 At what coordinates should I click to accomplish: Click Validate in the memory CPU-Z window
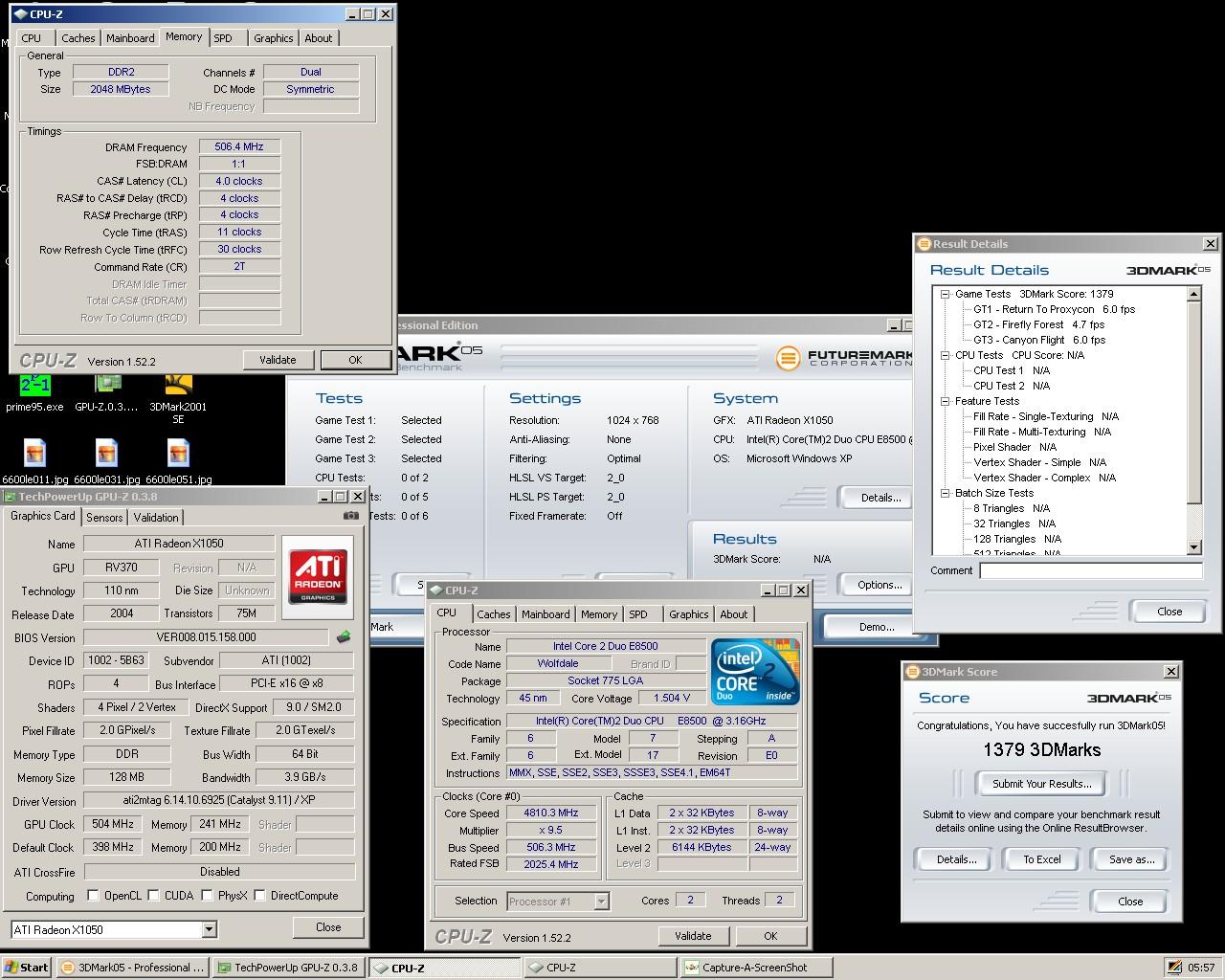pyautogui.click(x=278, y=360)
